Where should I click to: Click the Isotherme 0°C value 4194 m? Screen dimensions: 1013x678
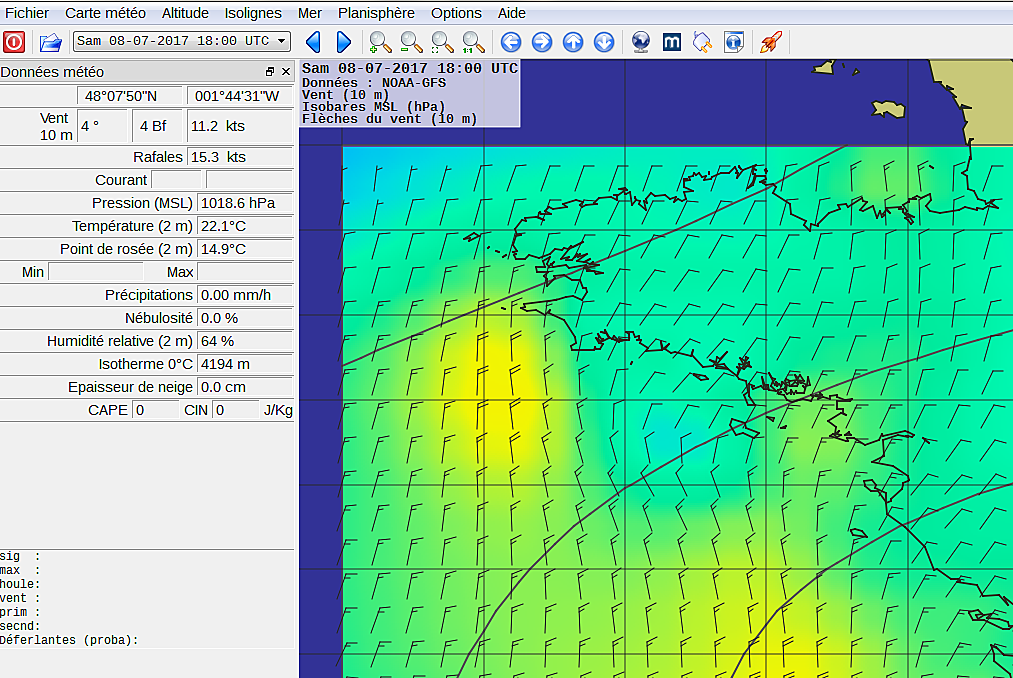pos(245,364)
